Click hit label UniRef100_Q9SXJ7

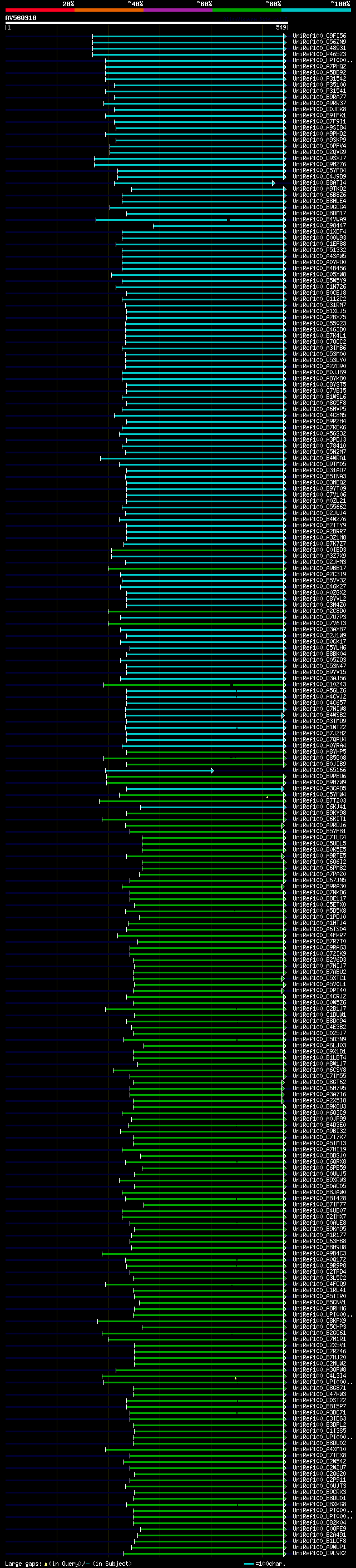(x=319, y=159)
